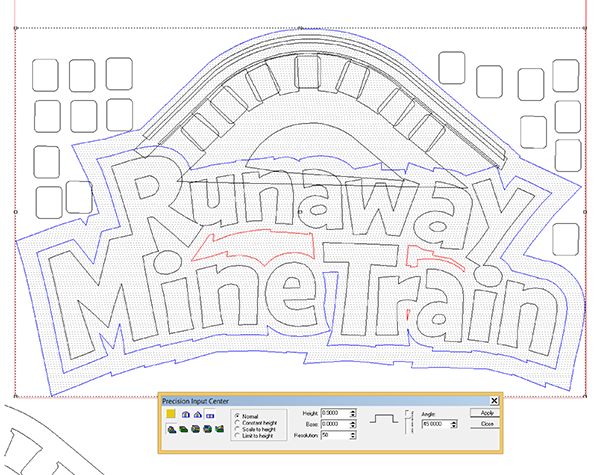600x475 pixels.
Task: Click into the Resolution value field
Action: click(335, 435)
